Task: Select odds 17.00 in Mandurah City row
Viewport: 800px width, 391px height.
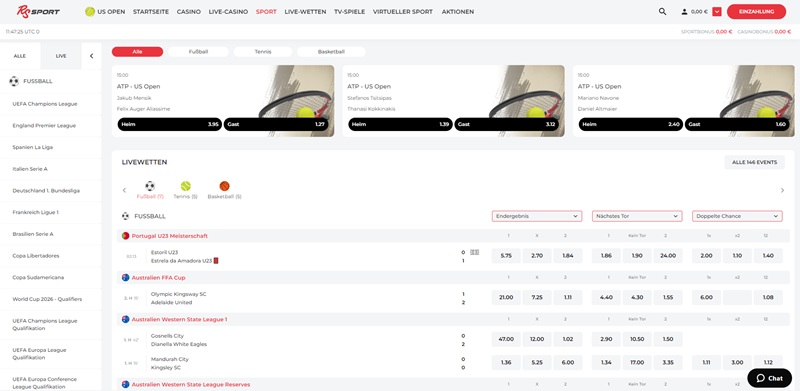Action: tap(637, 363)
